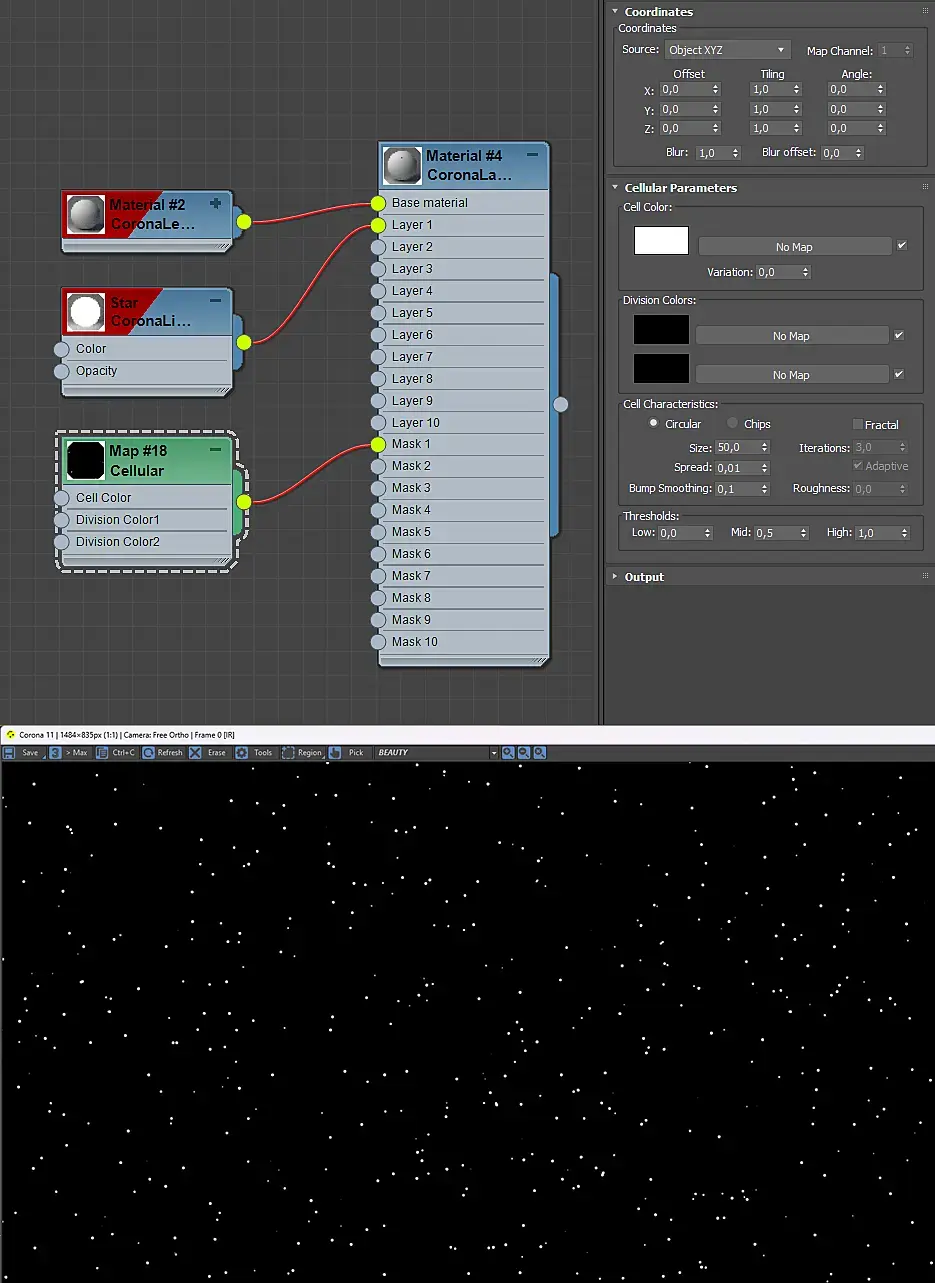The height and width of the screenshot is (1283, 935).
Task: Click the Size value field
Action: tap(737, 448)
